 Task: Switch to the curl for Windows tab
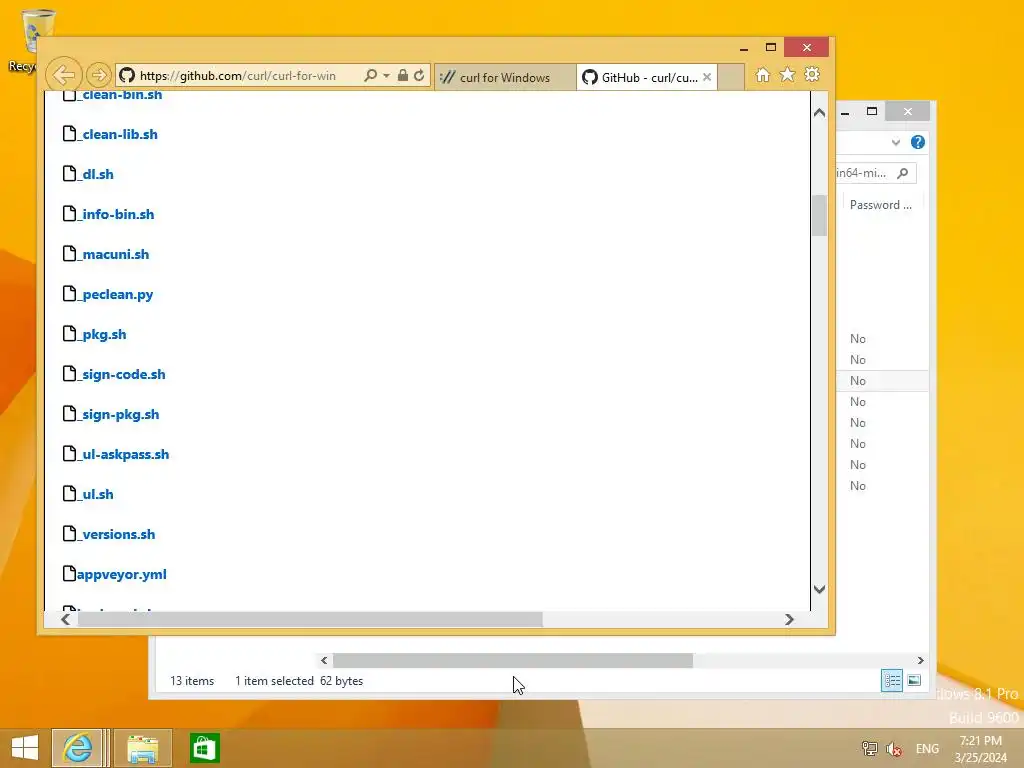tap(505, 77)
